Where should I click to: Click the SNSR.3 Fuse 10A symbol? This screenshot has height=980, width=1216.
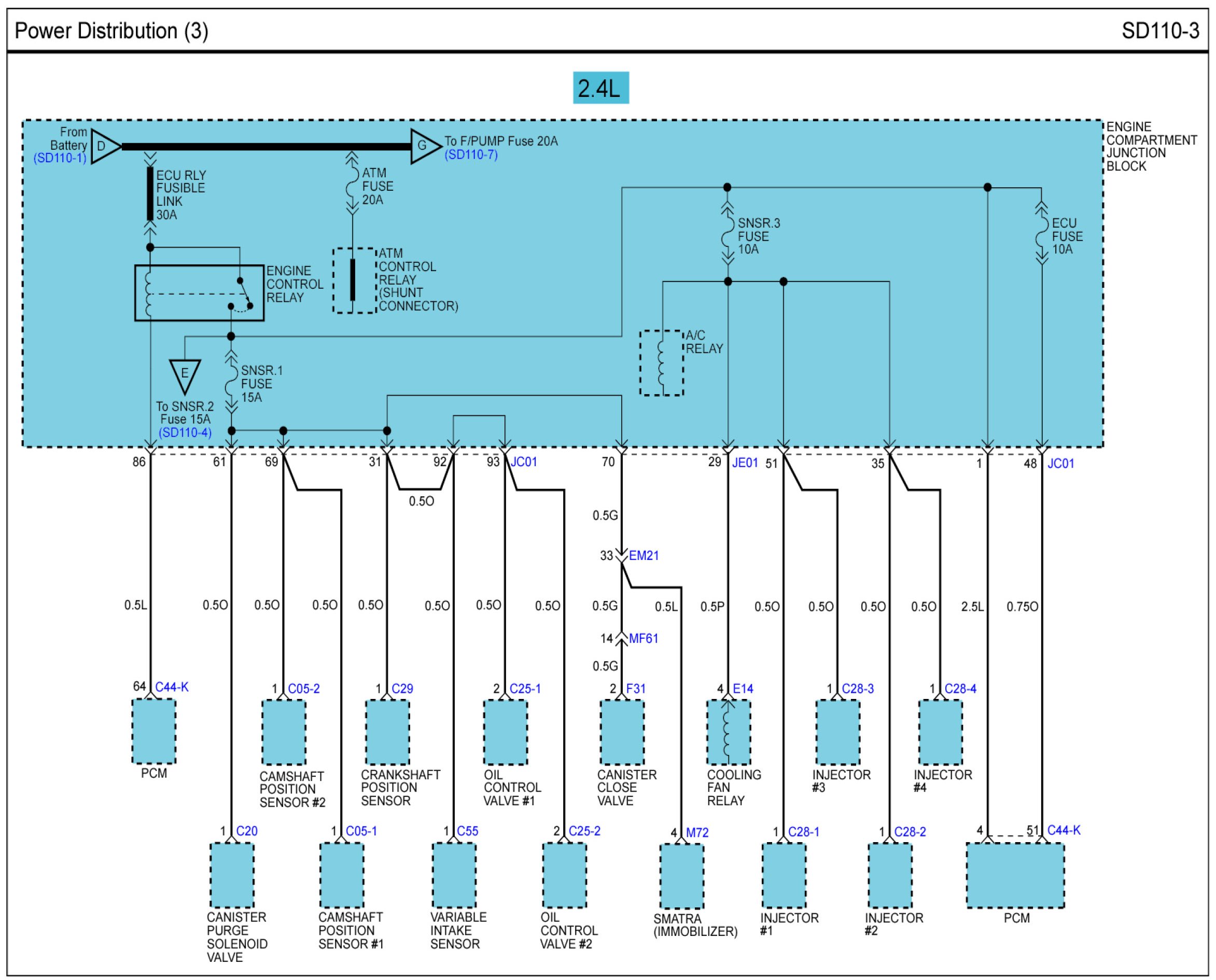[728, 235]
